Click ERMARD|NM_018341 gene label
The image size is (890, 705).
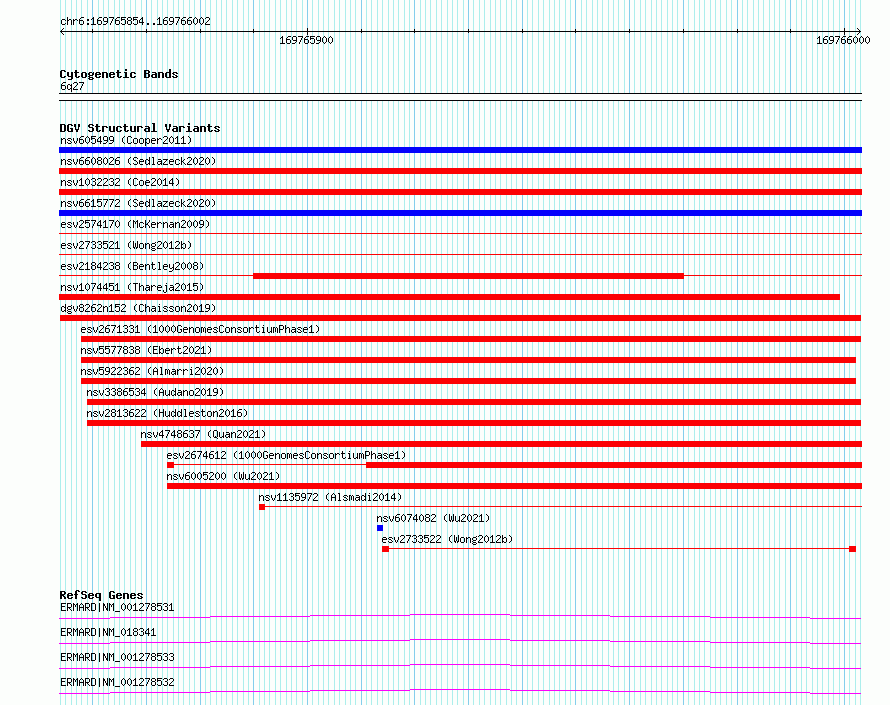[108, 632]
